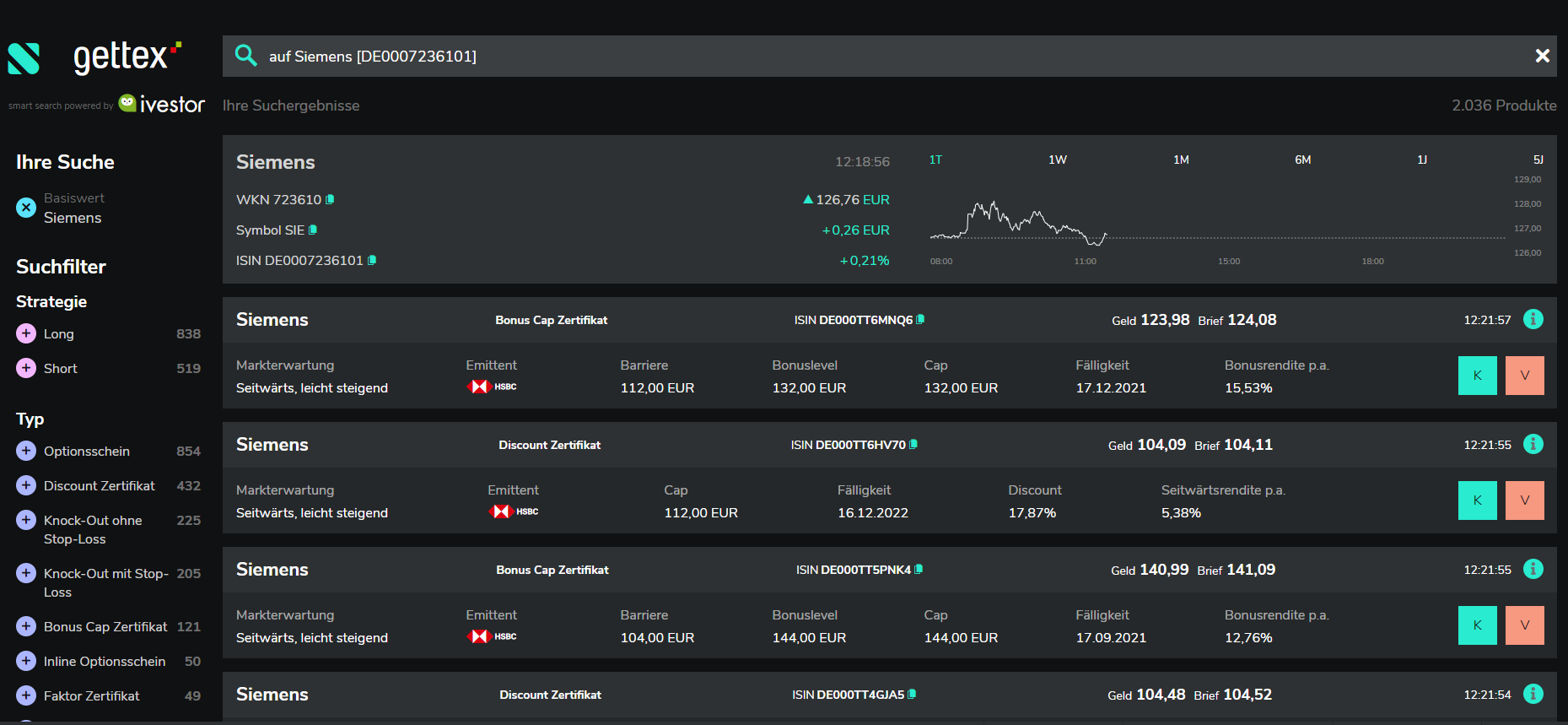Open info for DE000TT6MNQ6 certificate
This screenshot has height=725, width=1568.
(1533, 319)
